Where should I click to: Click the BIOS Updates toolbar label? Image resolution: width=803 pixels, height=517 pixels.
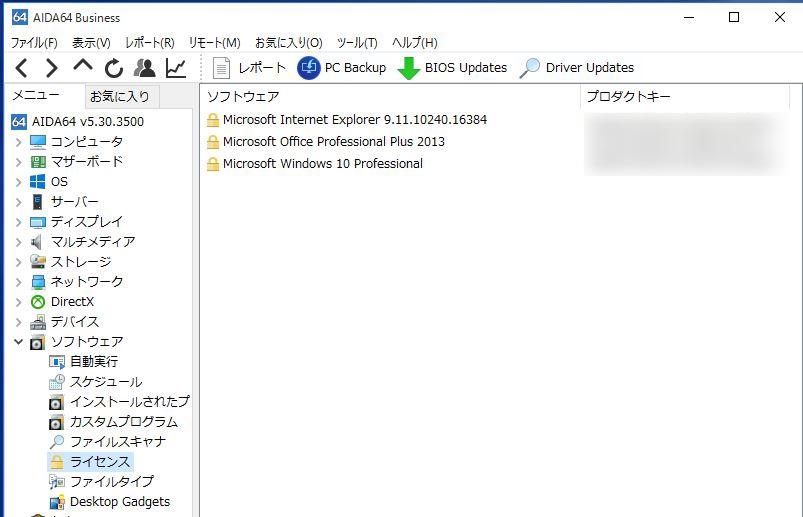click(466, 68)
